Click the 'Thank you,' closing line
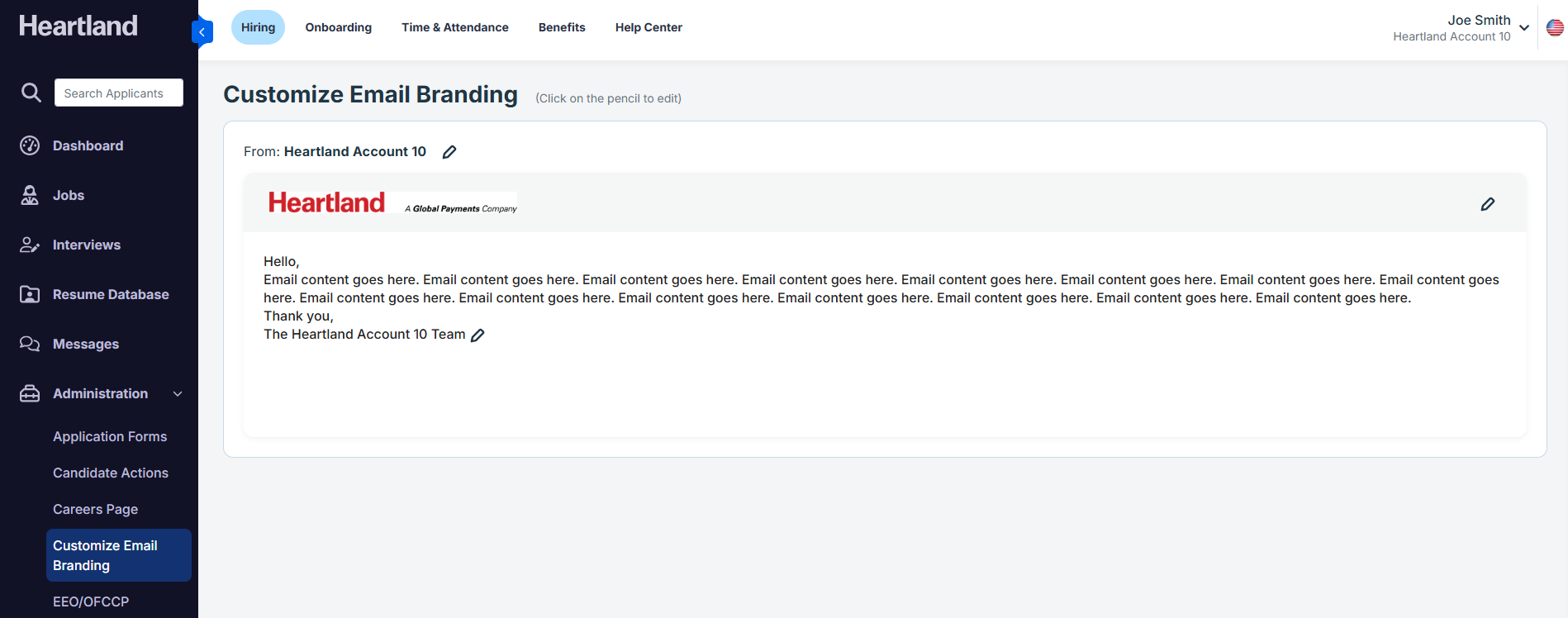This screenshot has width=1568, height=618. [x=298, y=316]
